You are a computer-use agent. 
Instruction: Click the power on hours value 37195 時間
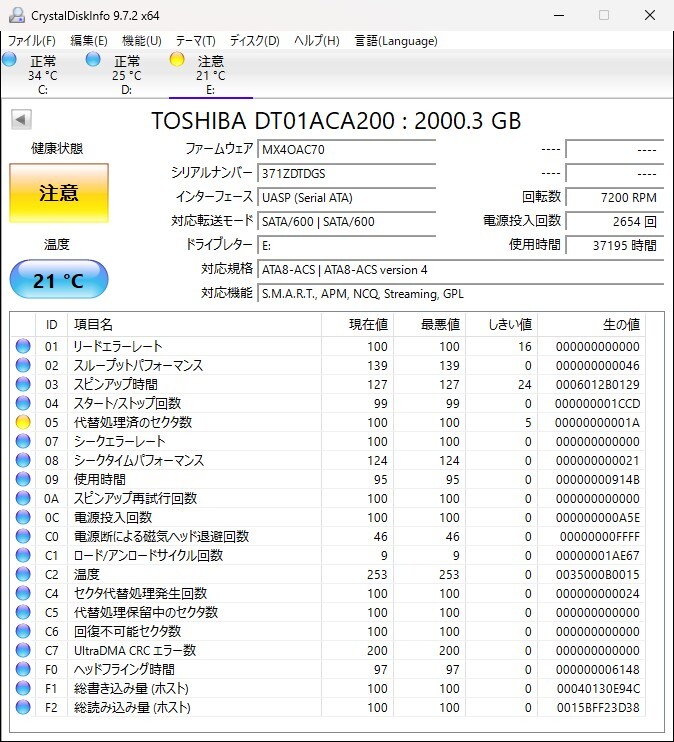614,246
